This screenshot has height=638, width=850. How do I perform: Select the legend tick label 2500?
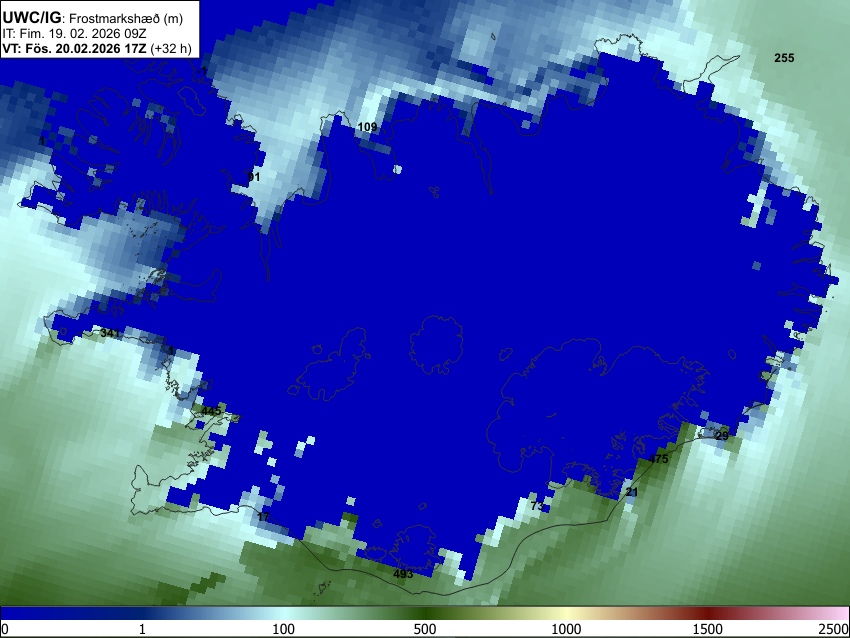coord(834,629)
